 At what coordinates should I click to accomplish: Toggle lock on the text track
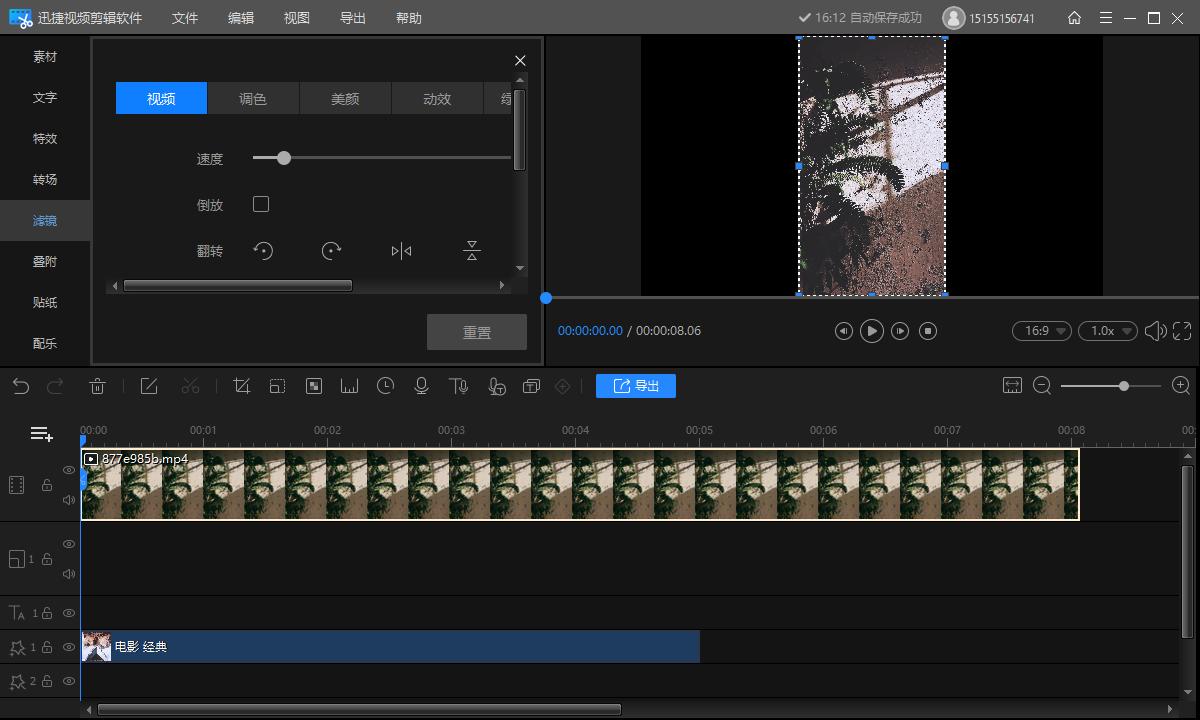[x=47, y=613]
